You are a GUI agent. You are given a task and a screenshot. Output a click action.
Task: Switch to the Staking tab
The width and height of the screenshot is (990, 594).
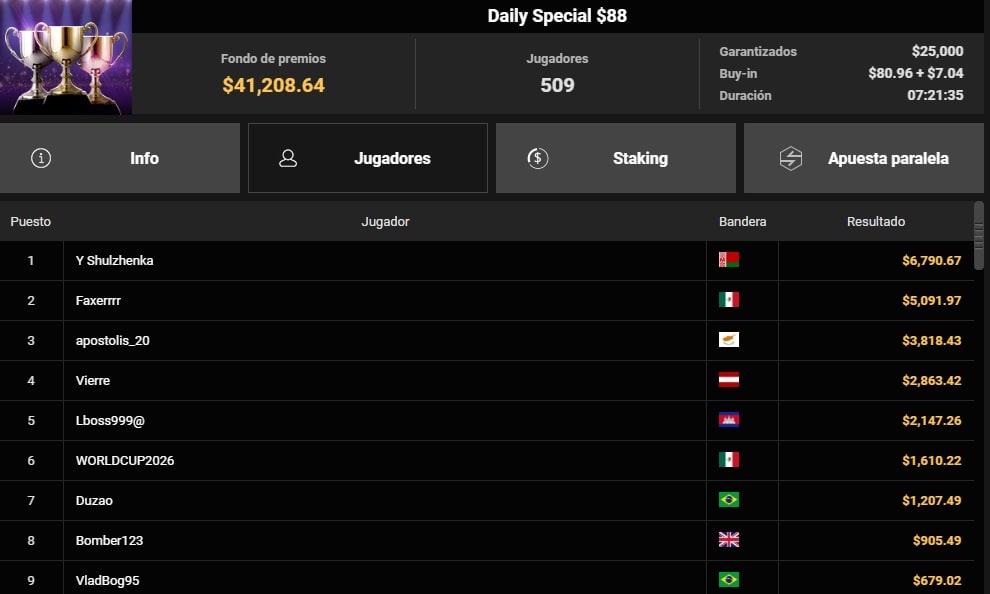tap(640, 157)
